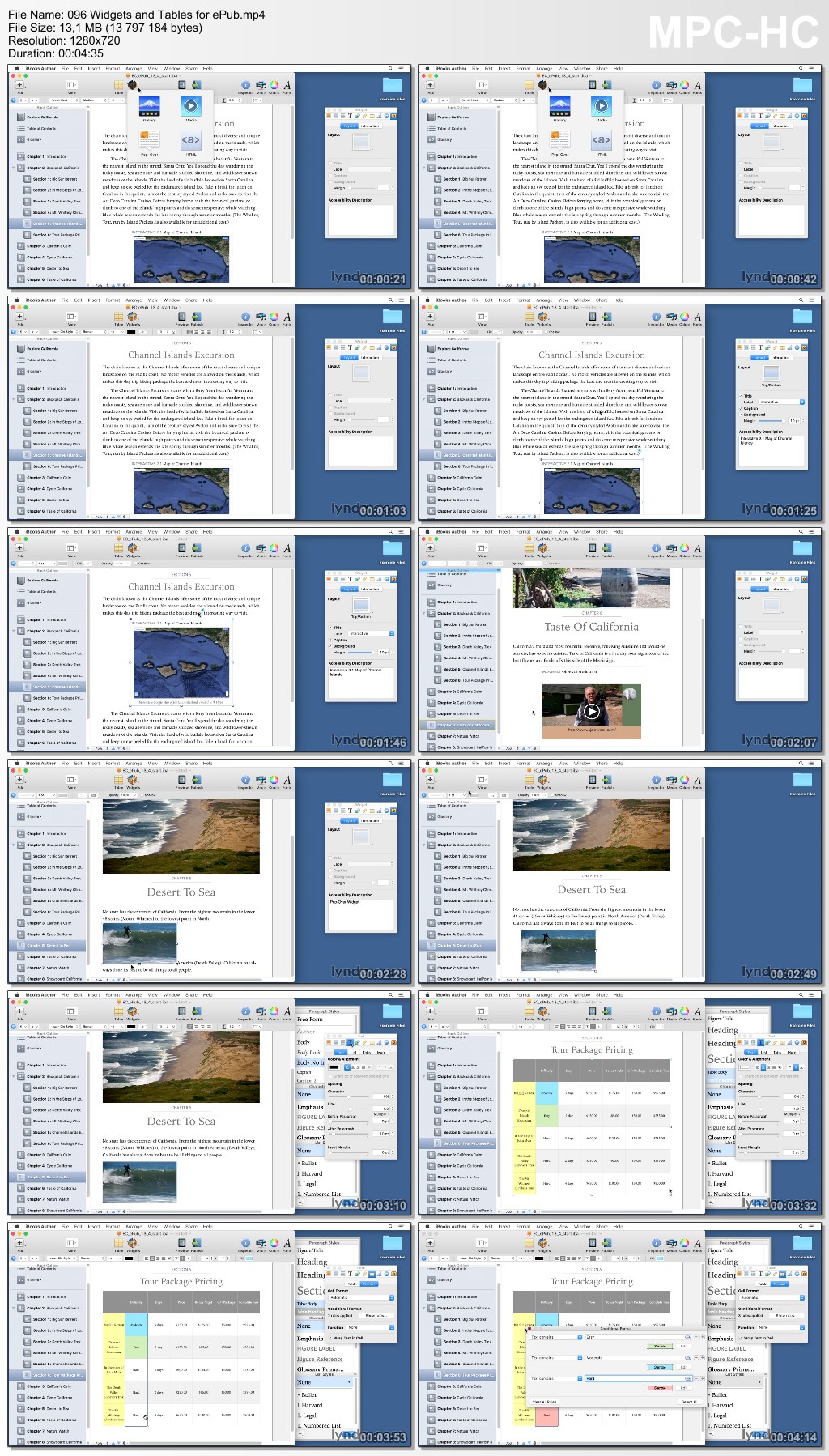Open the Cell Format dropdown in the 00:03:53 frame

pos(361,1297)
